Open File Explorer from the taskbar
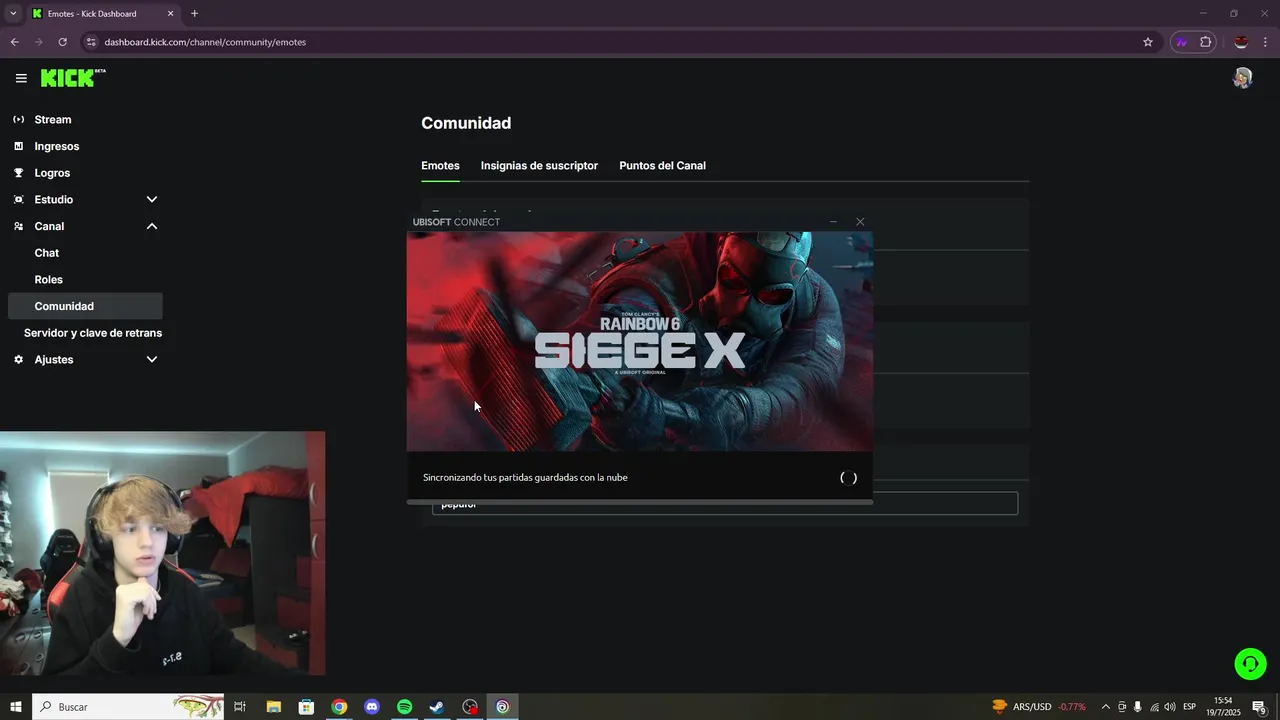 (x=273, y=707)
